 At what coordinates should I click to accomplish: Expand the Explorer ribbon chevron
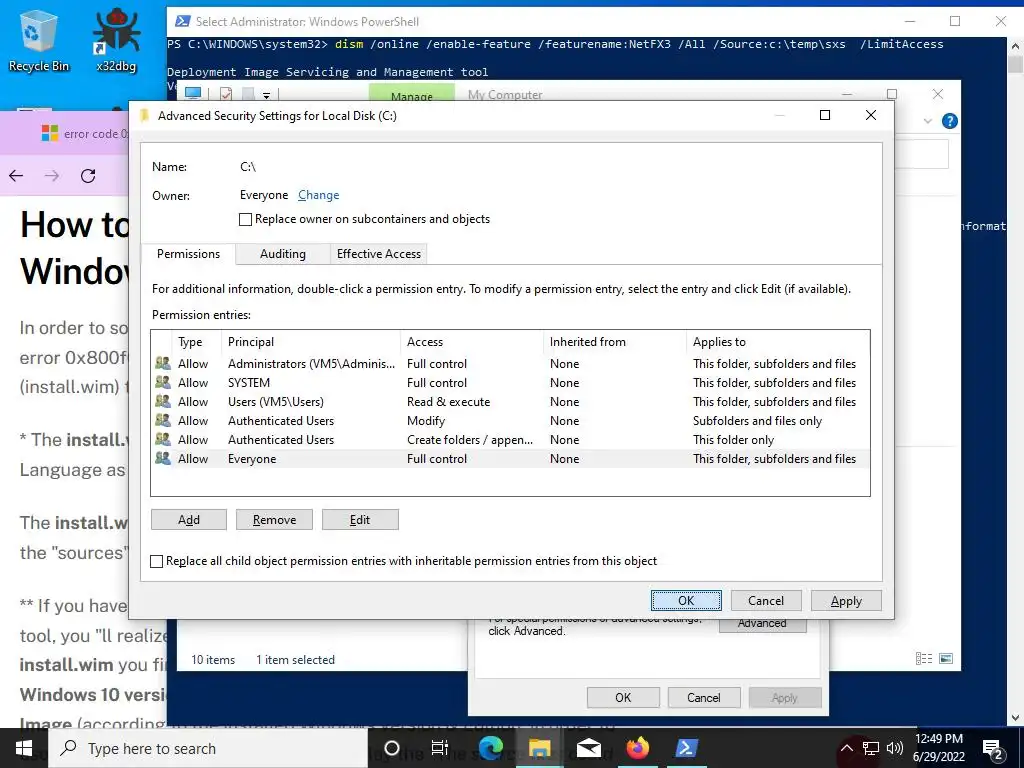coord(927,121)
